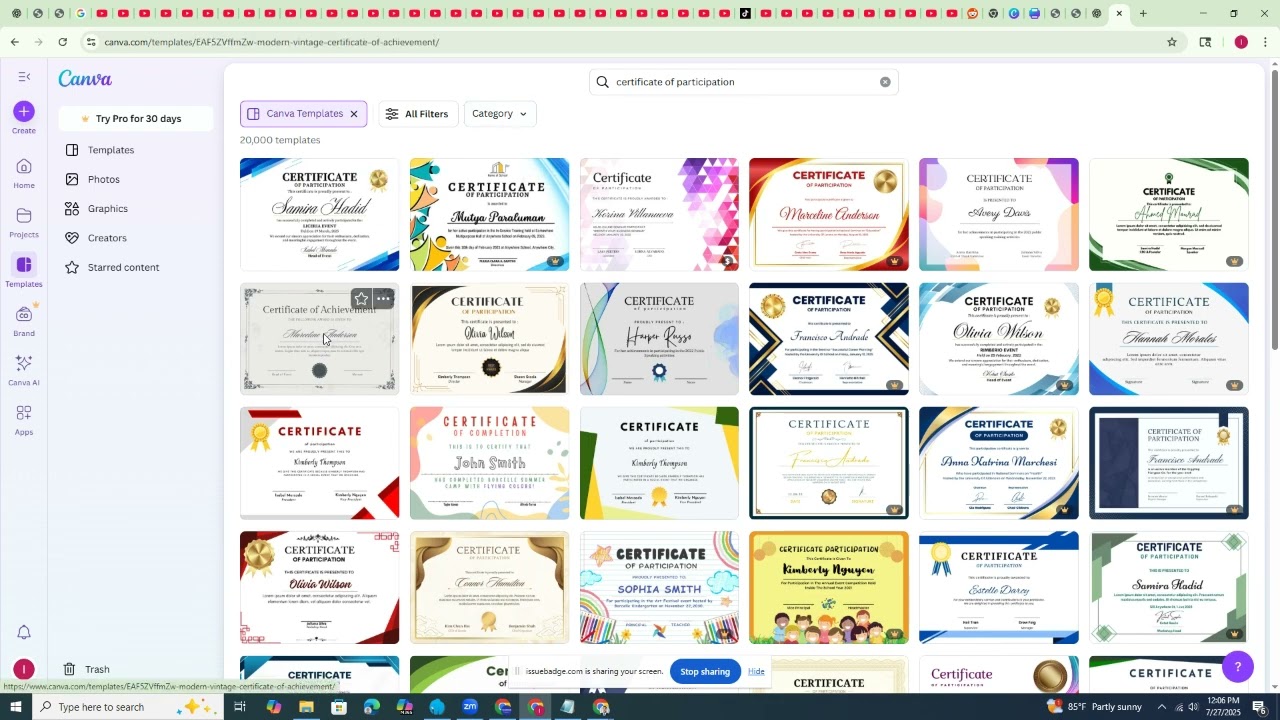Open Windows Start menu
The image size is (1280, 720).
[15, 707]
